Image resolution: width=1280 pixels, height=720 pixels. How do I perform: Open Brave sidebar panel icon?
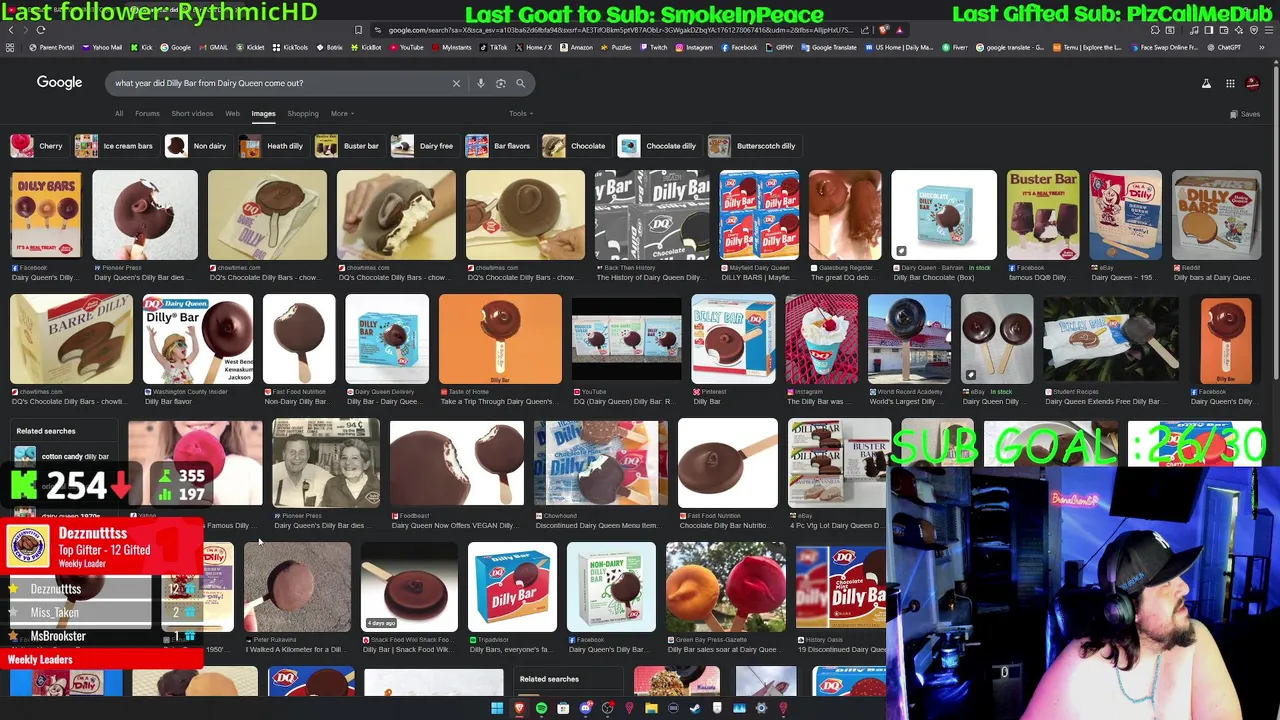pyautogui.click(x=1209, y=30)
